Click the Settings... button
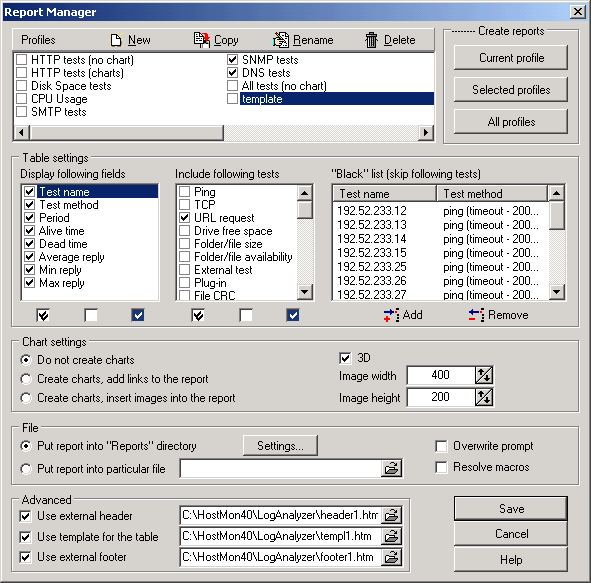This screenshot has width=591, height=583. tap(280, 446)
